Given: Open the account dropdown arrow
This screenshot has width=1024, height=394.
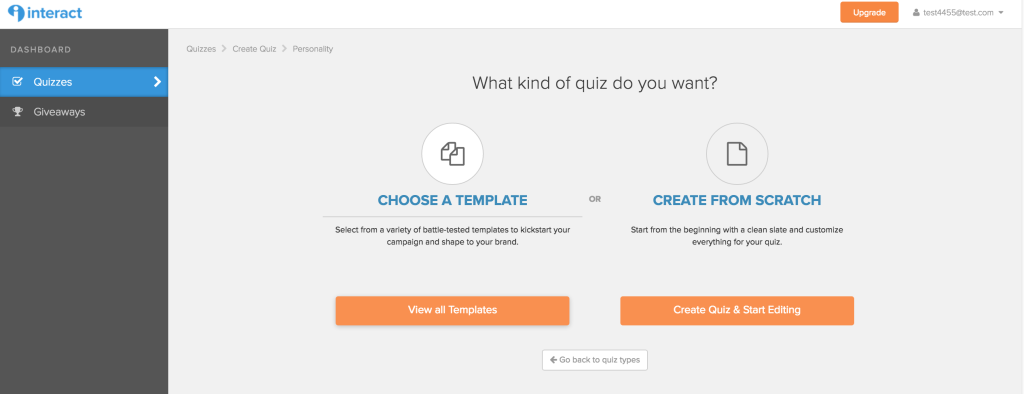Looking at the screenshot, I should [x=1000, y=12].
